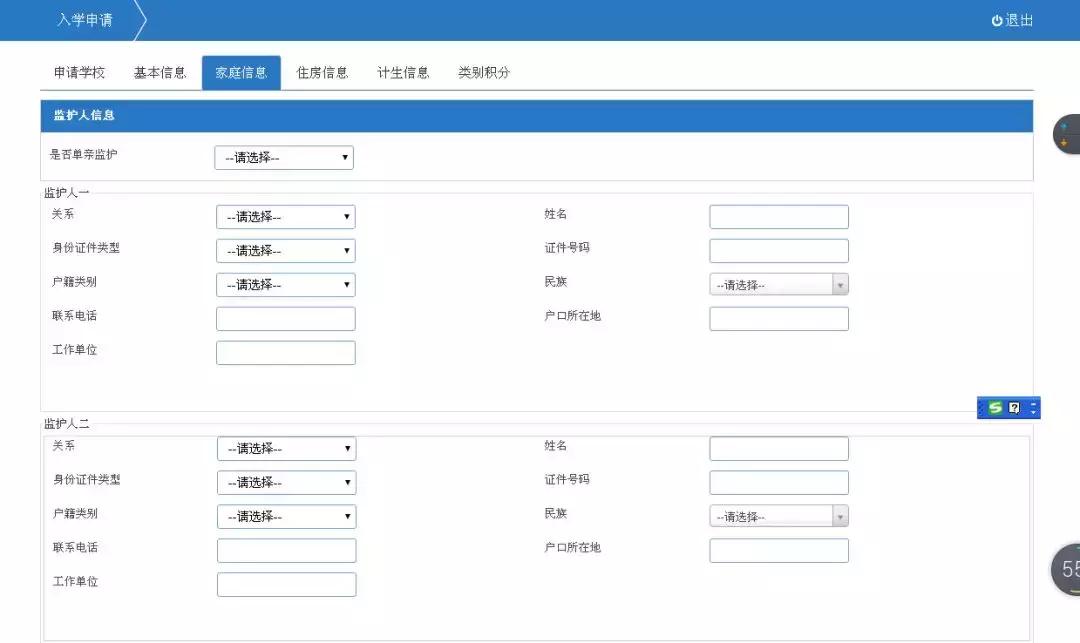1080x643 pixels.
Task: Open the 是否单亲监护 dropdown
Action: point(283,157)
